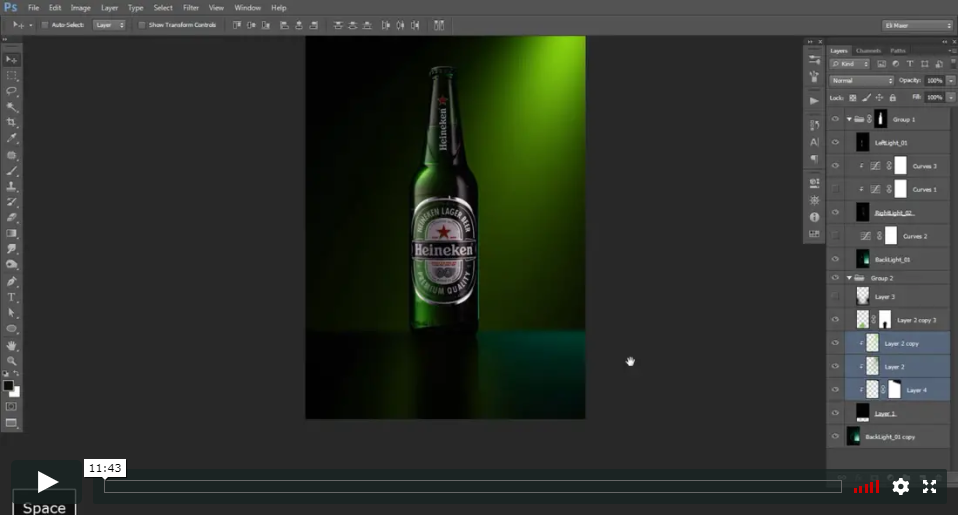The image size is (958, 516).
Task: Open the Fill slider arrow
Action: (951, 97)
